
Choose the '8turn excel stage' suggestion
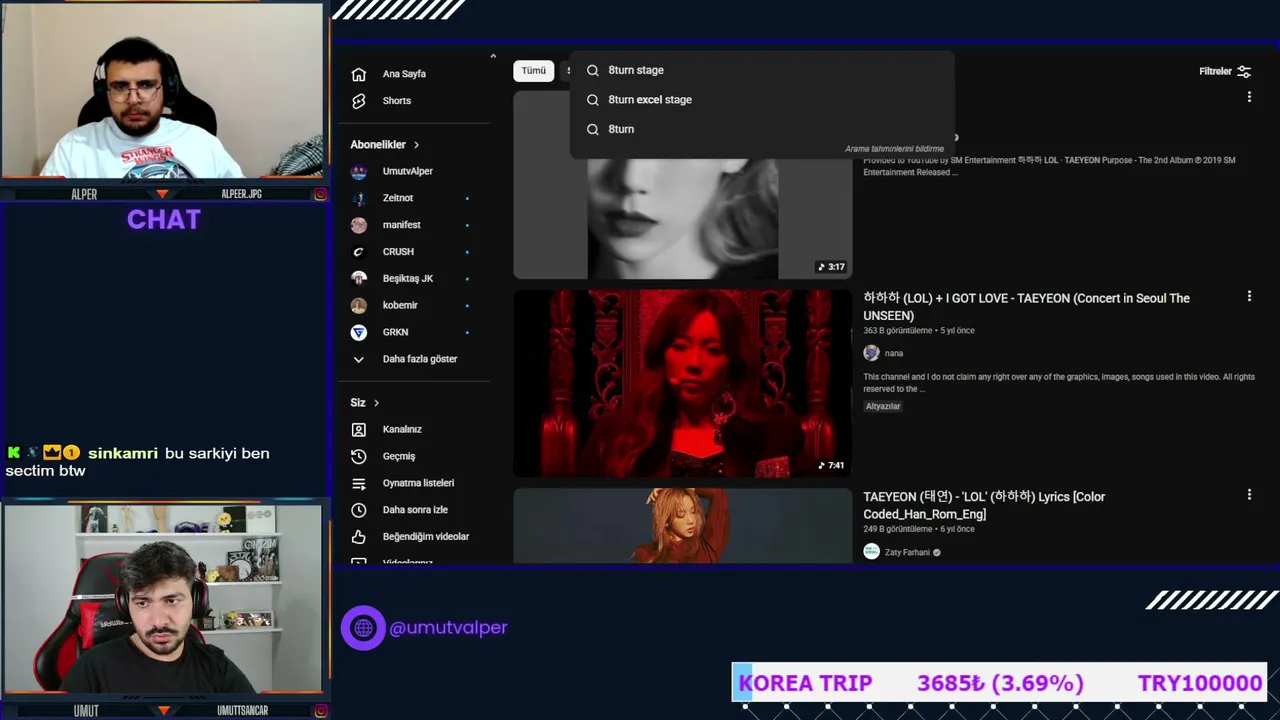[x=762, y=100]
